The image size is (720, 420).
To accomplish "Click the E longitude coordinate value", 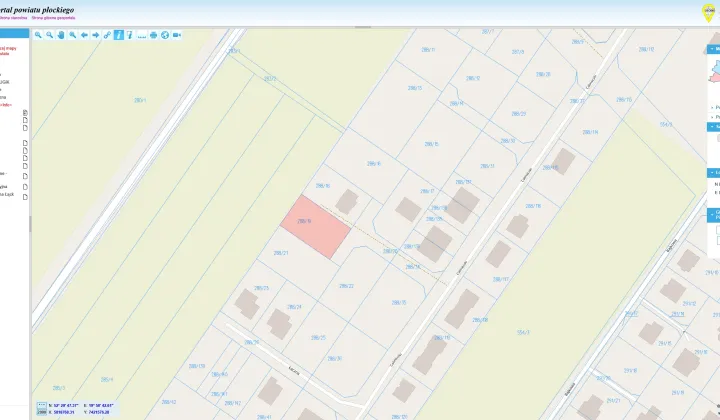I will click(x=101, y=406).
